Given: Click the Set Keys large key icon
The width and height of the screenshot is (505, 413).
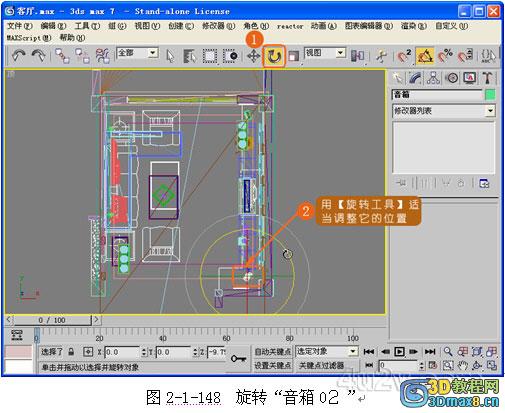Looking at the screenshot, I should pyautogui.click(x=238, y=359).
